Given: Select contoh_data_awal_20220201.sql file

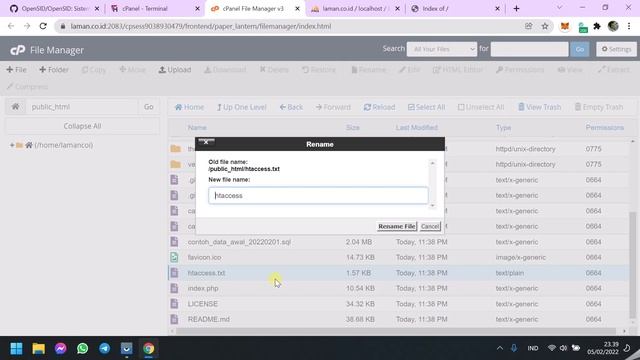Looking at the screenshot, I should (398, 242).
